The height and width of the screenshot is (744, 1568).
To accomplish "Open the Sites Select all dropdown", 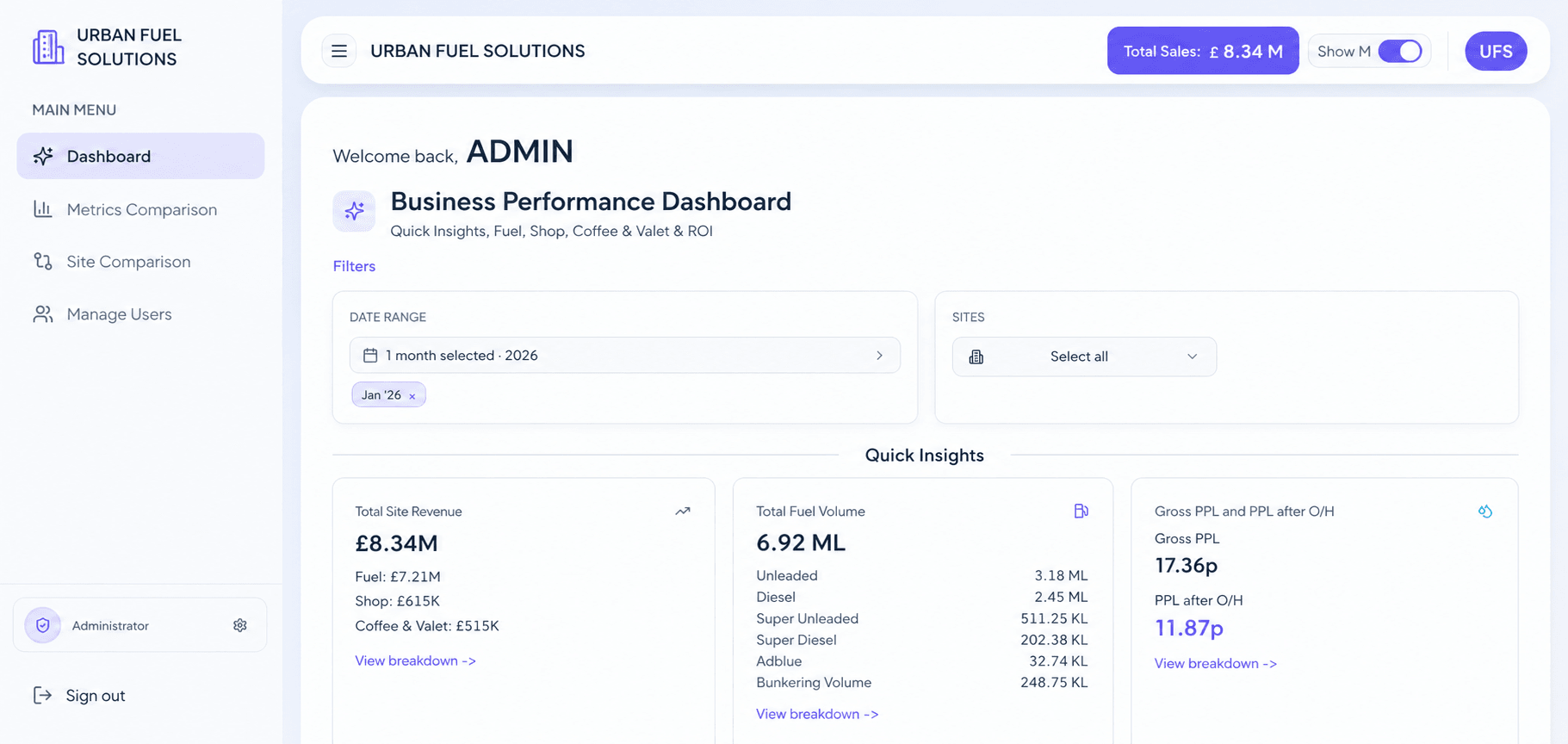I will coord(1084,356).
